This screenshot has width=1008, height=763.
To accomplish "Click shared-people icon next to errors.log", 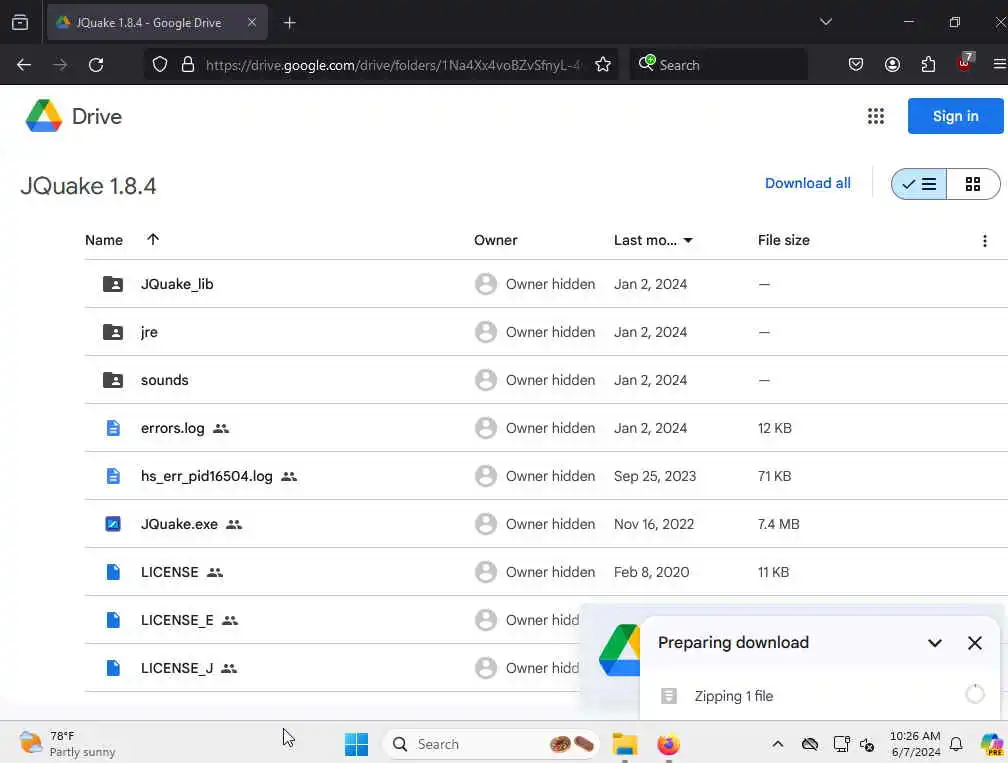I will [x=221, y=428].
